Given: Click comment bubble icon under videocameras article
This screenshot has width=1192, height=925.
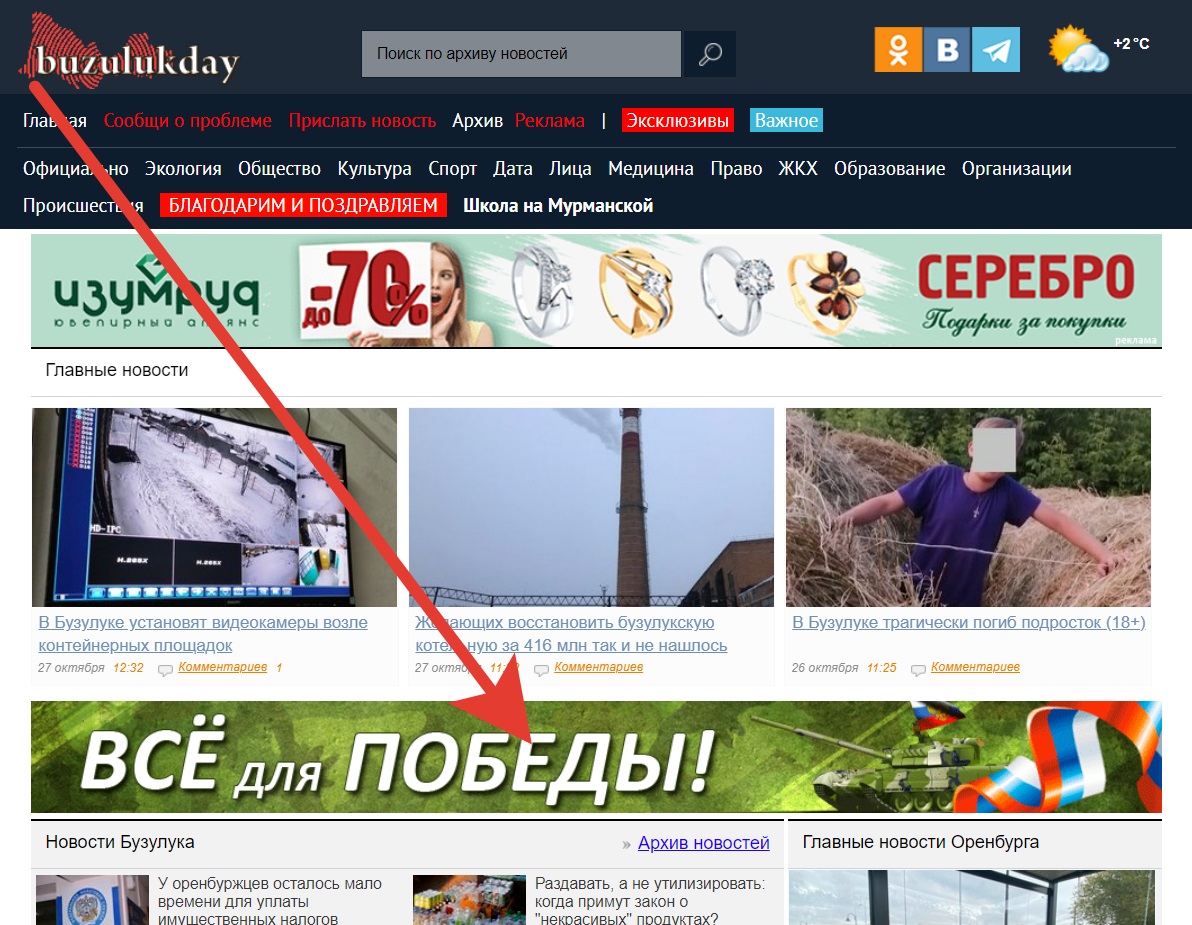Looking at the screenshot, I should coord(165,669).
